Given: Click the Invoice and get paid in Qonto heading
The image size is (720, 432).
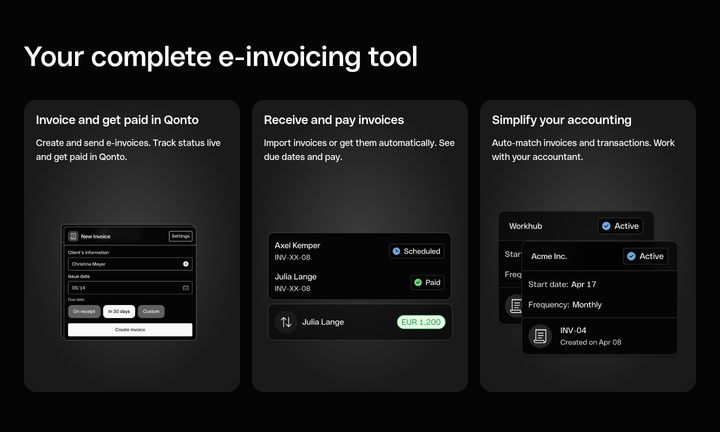Looking at the screenshot, I should pyautogui.click(x=117, y=120).
